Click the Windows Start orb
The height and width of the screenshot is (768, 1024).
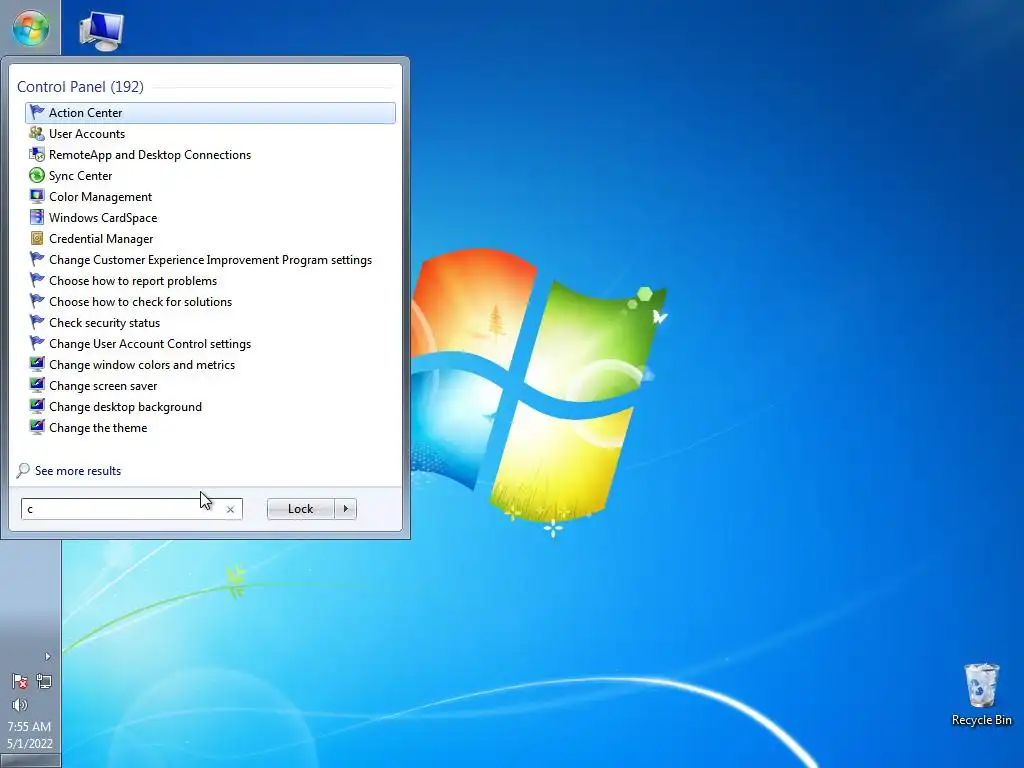(30, 28)
